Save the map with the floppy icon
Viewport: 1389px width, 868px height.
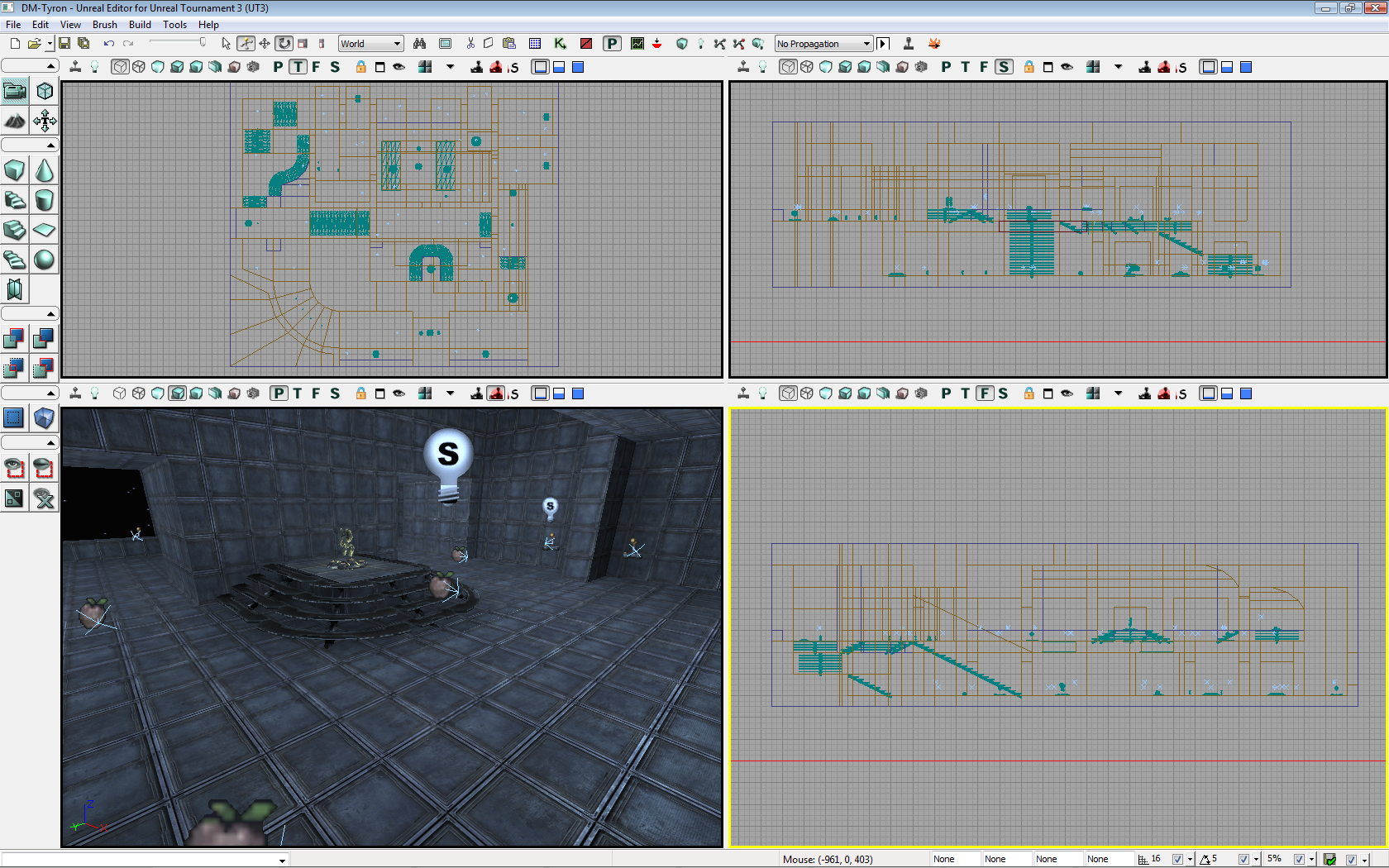[64, 44]
